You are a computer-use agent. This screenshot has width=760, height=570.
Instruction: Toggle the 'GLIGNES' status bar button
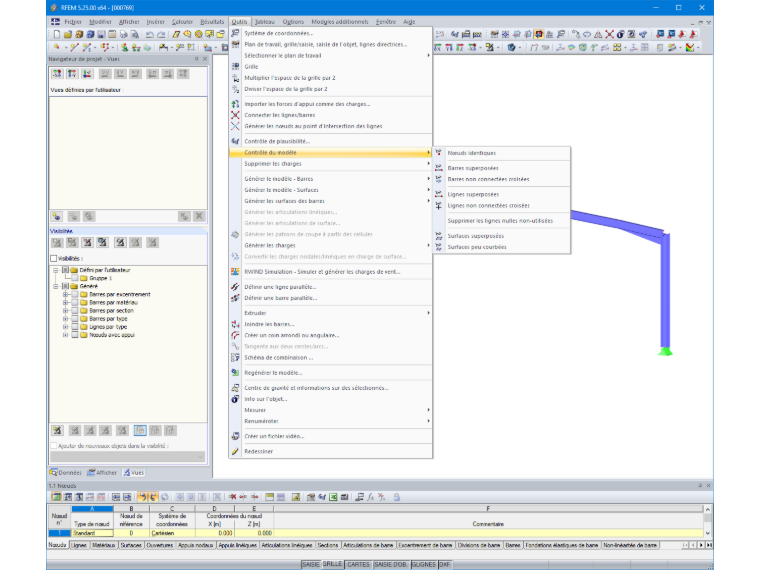click(424, 565)
